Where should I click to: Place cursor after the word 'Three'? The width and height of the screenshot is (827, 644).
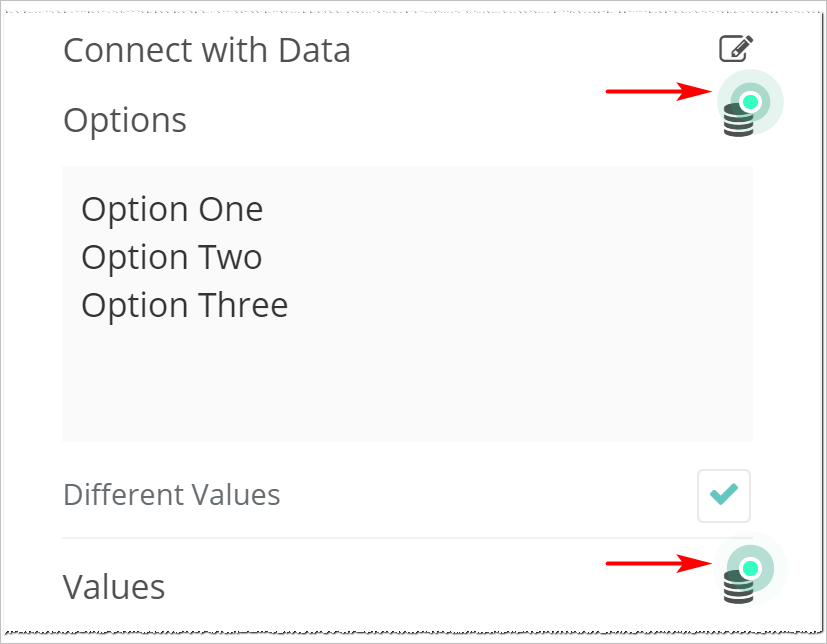click(290, 305)
